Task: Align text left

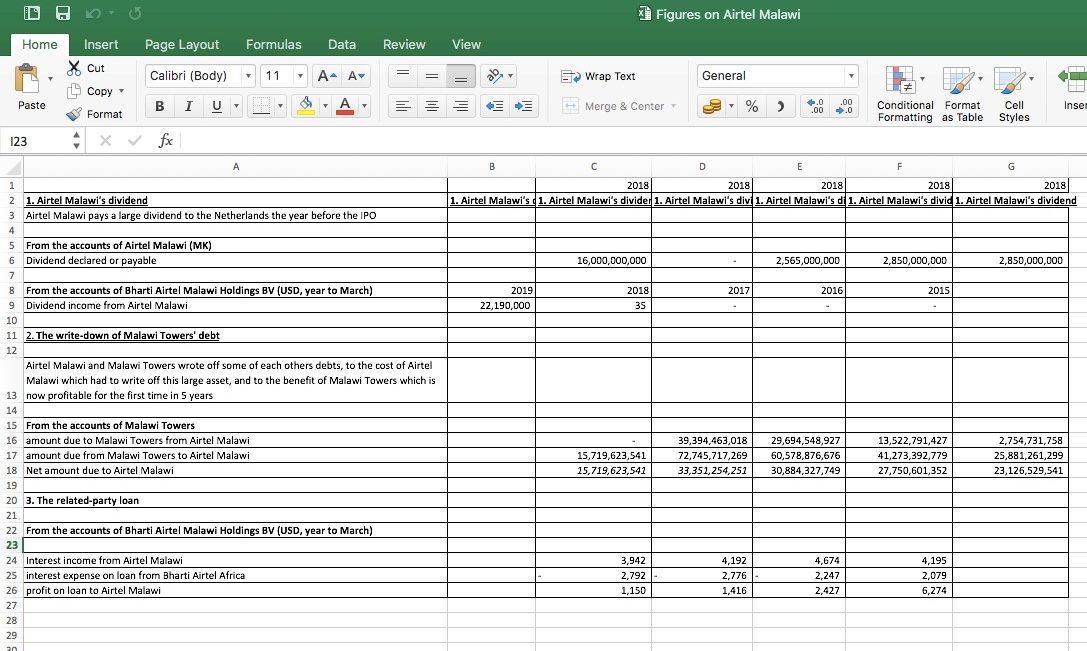Action: (403, 106)
